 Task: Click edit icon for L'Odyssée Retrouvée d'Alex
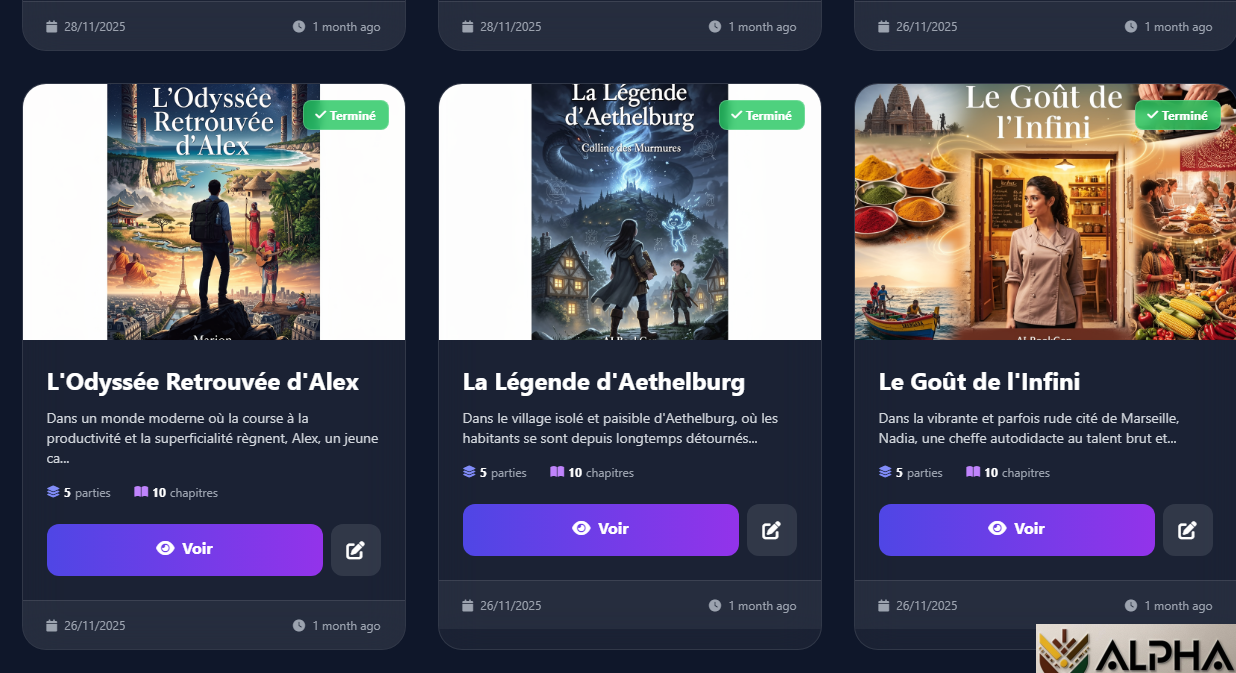pos(356,550)
